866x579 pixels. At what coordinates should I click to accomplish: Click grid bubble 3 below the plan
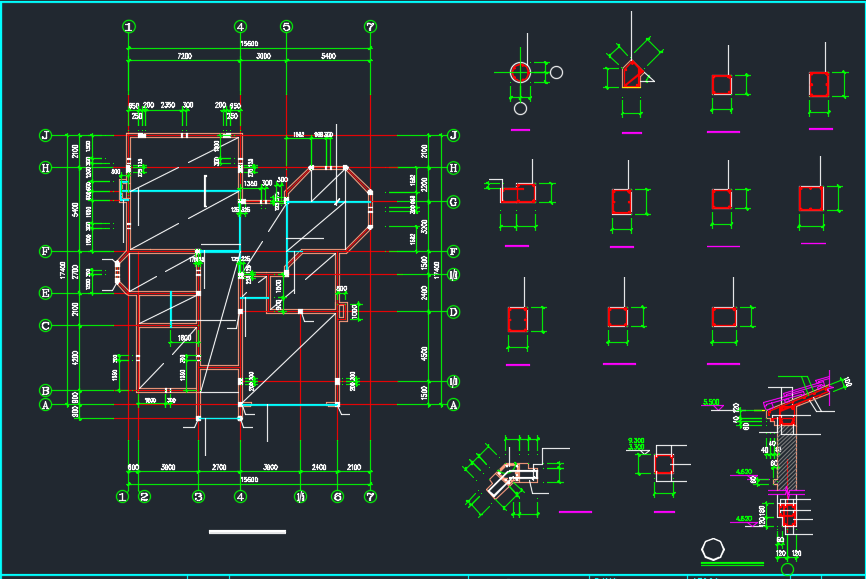point(198,497)
